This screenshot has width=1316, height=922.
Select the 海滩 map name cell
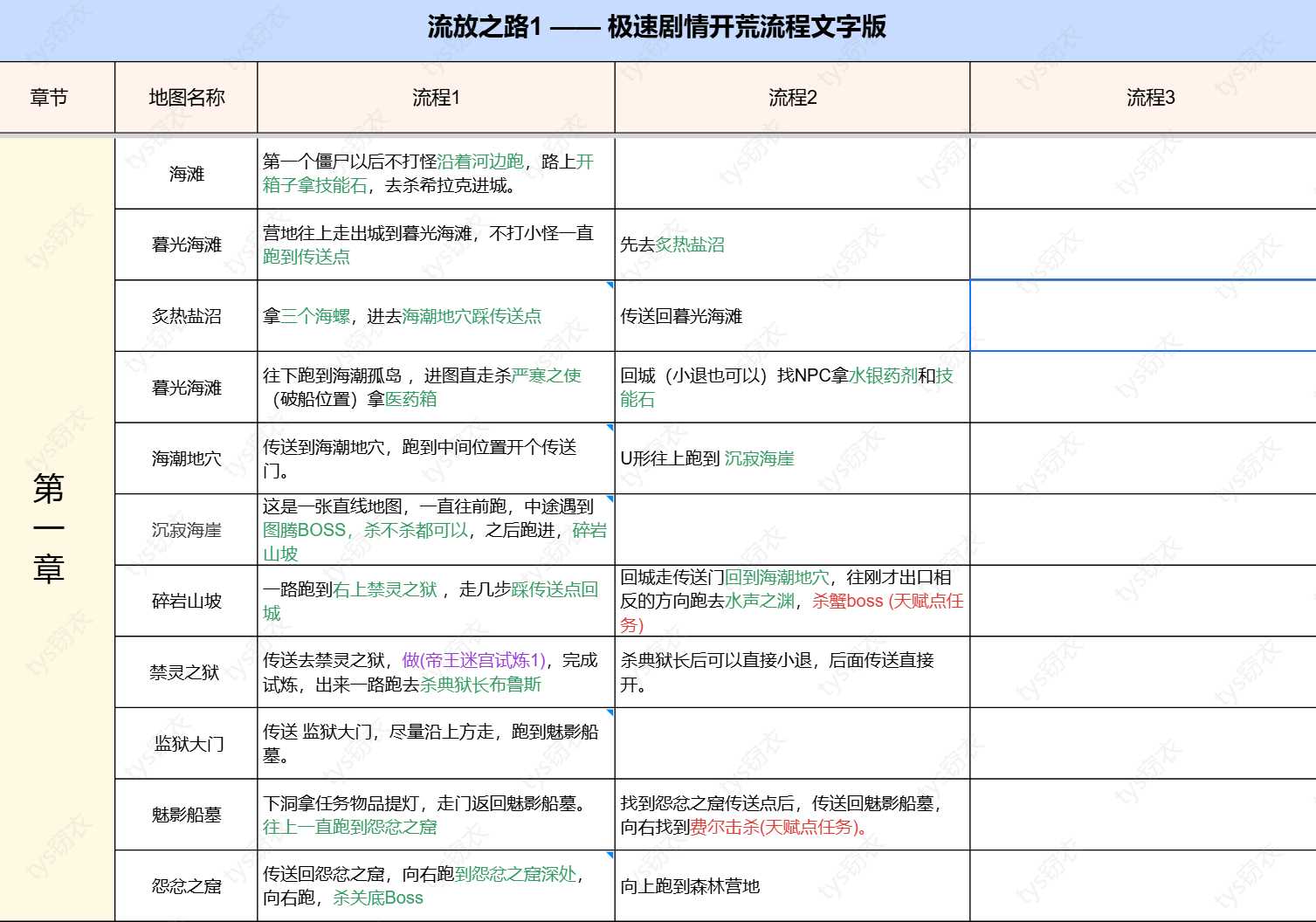(186, 174)
